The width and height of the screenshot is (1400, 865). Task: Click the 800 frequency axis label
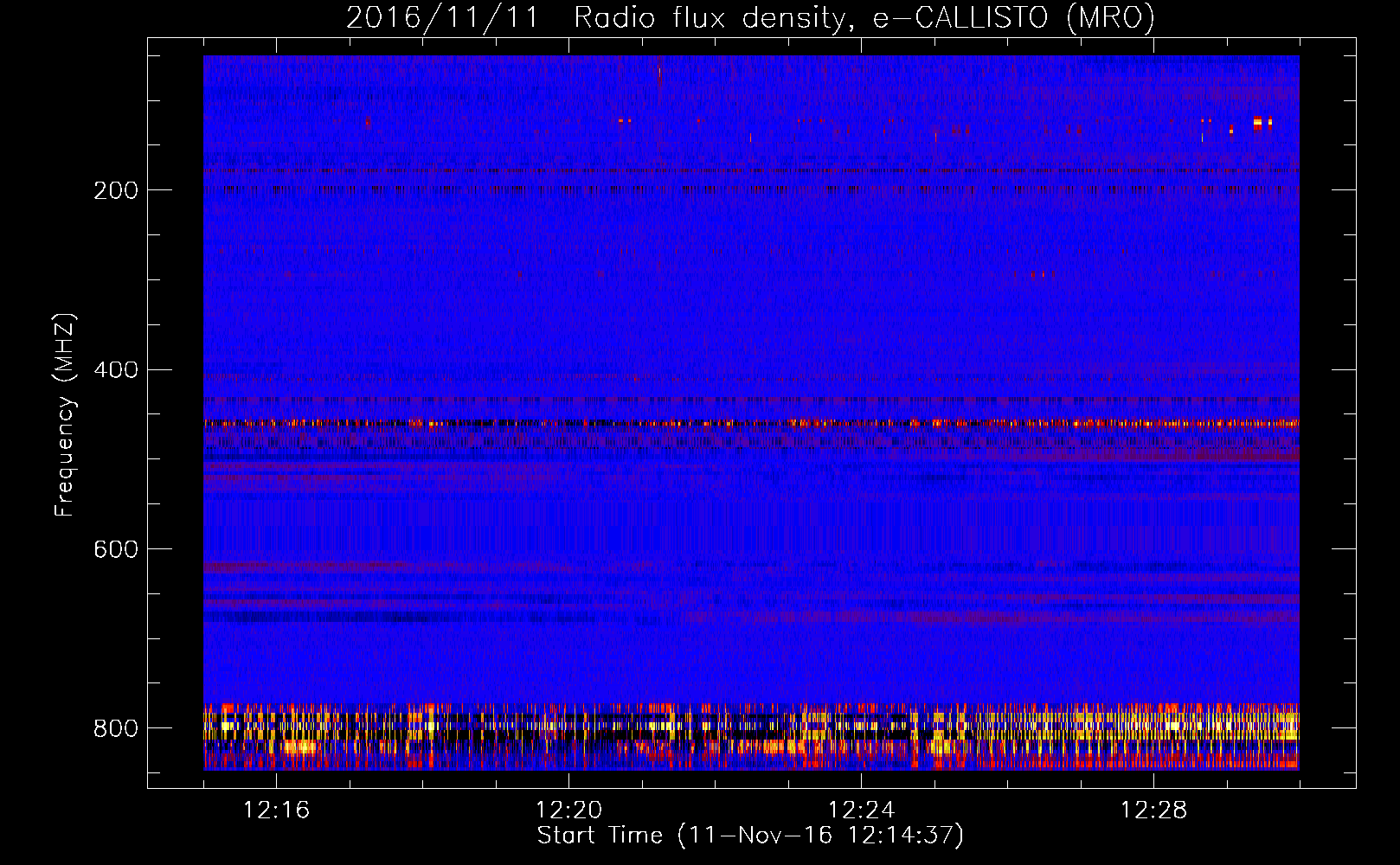(x=116, y=729)
